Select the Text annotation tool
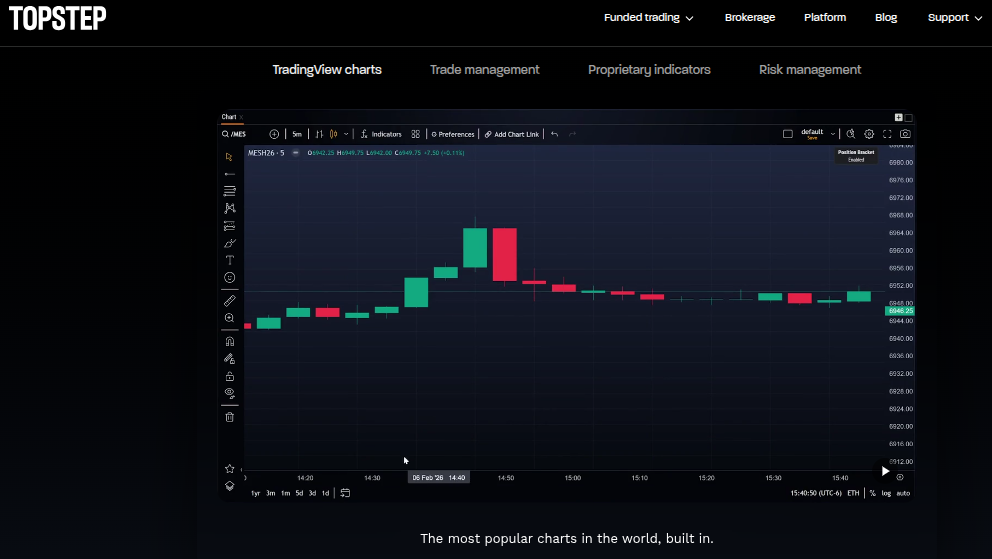Viewport: 992px width, 559px height. click(x=230, y=260)
